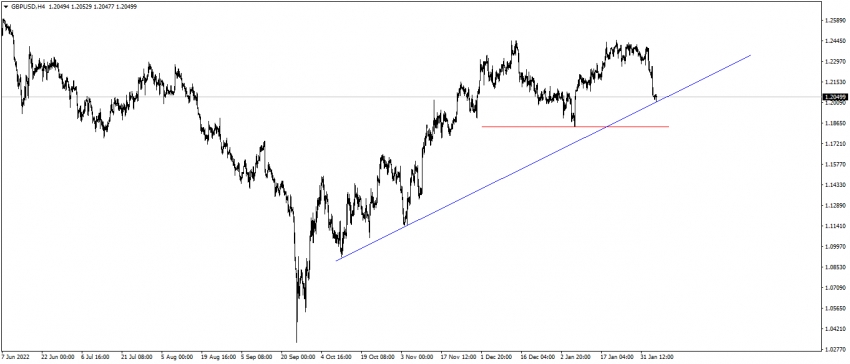
Task: Click the 20 Sep 00:00 time label
Action: click(298, 357)
